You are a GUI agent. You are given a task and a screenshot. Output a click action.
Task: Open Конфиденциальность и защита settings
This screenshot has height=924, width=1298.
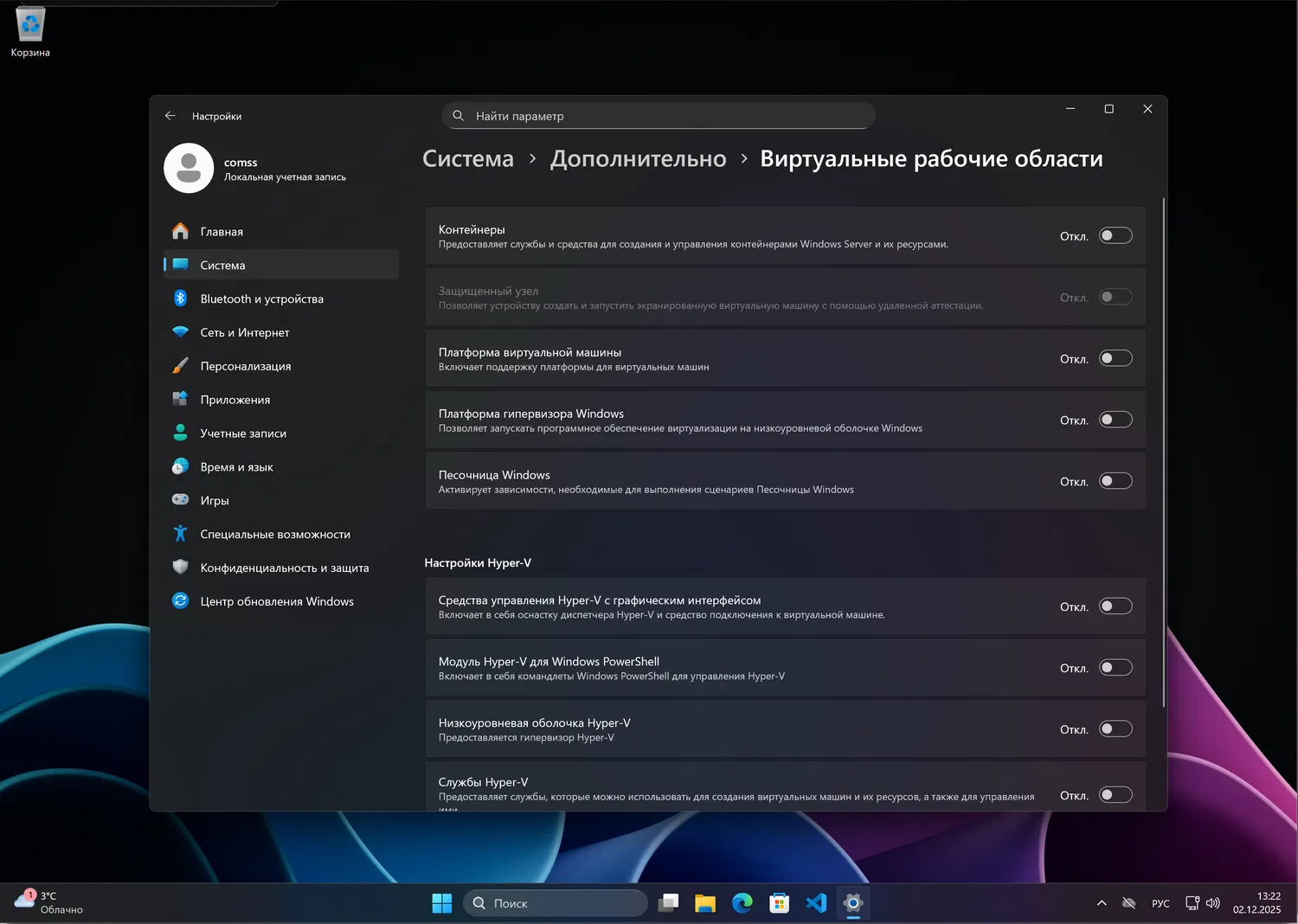coord(281,568)
